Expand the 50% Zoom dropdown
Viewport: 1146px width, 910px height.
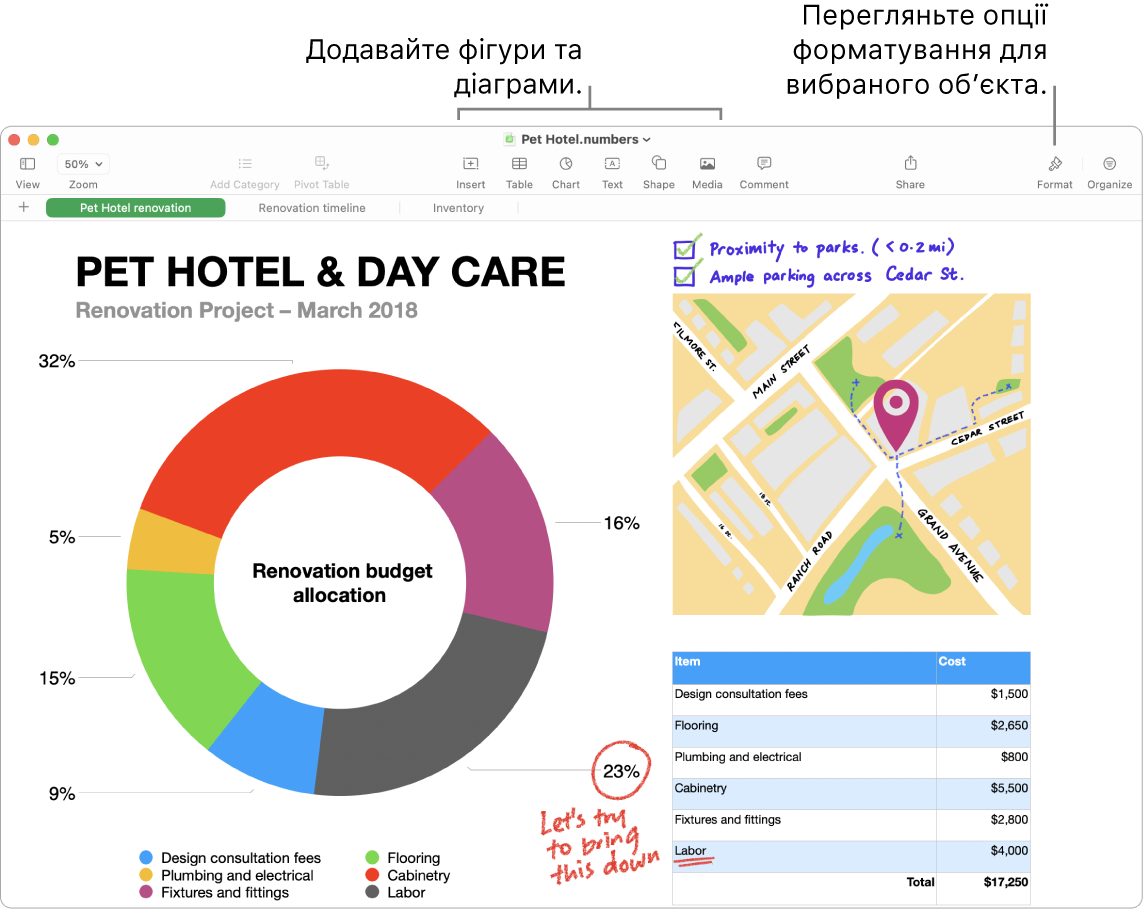pos(84,164)
